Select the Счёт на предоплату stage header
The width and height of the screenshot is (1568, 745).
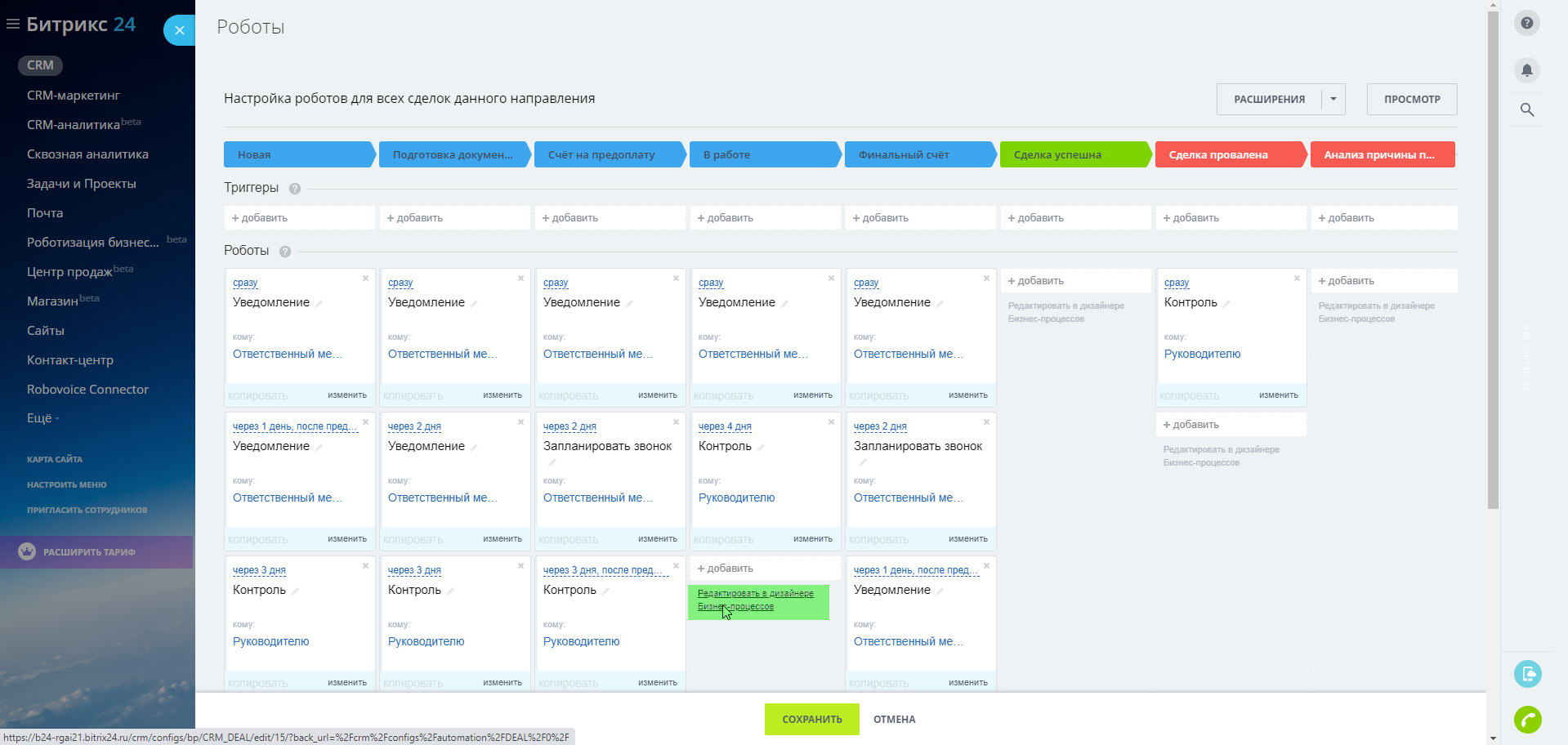610,154
